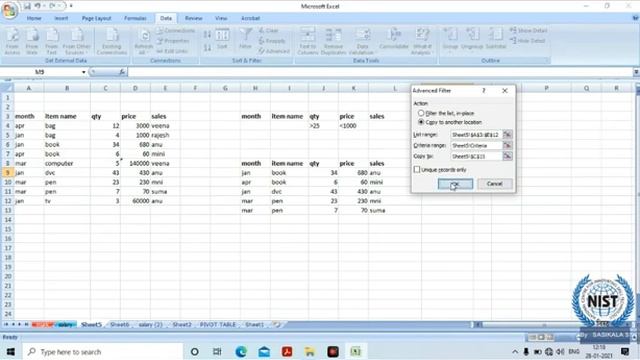Switch to salary (2) worksheet tab
Screen dimensions: 640x360
(x=150, y=324)
